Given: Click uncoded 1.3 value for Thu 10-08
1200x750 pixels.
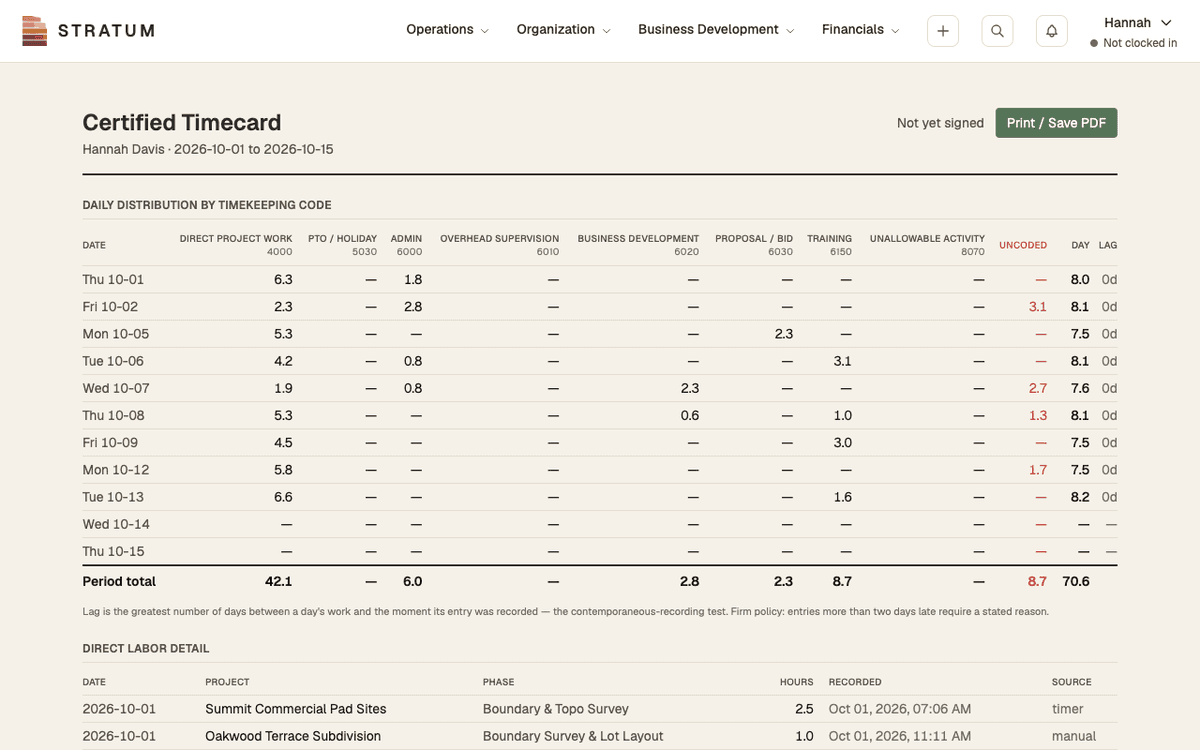Looking at the screenshot, I should point(1037,415).
